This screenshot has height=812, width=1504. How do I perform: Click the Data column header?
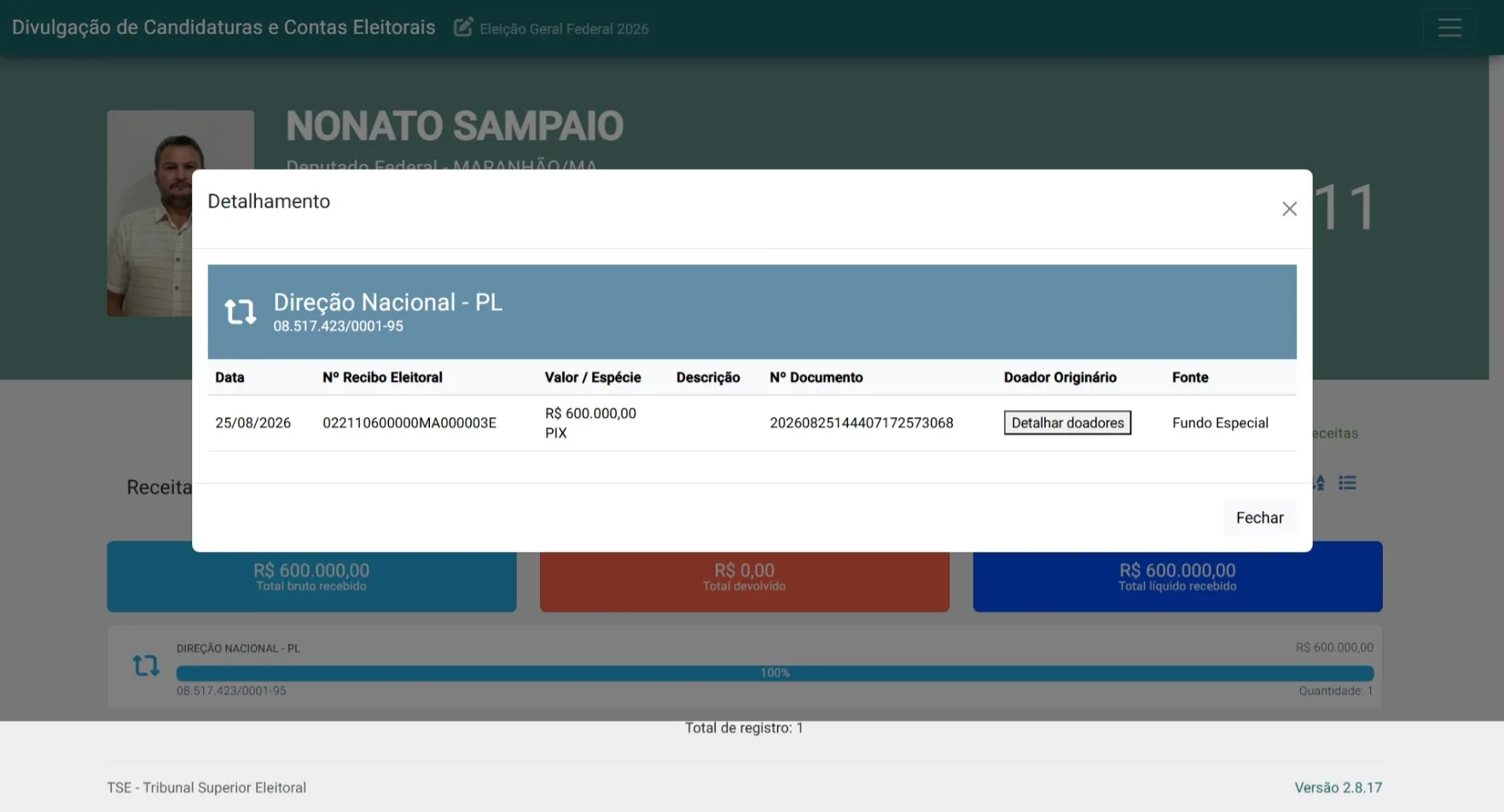229,377
